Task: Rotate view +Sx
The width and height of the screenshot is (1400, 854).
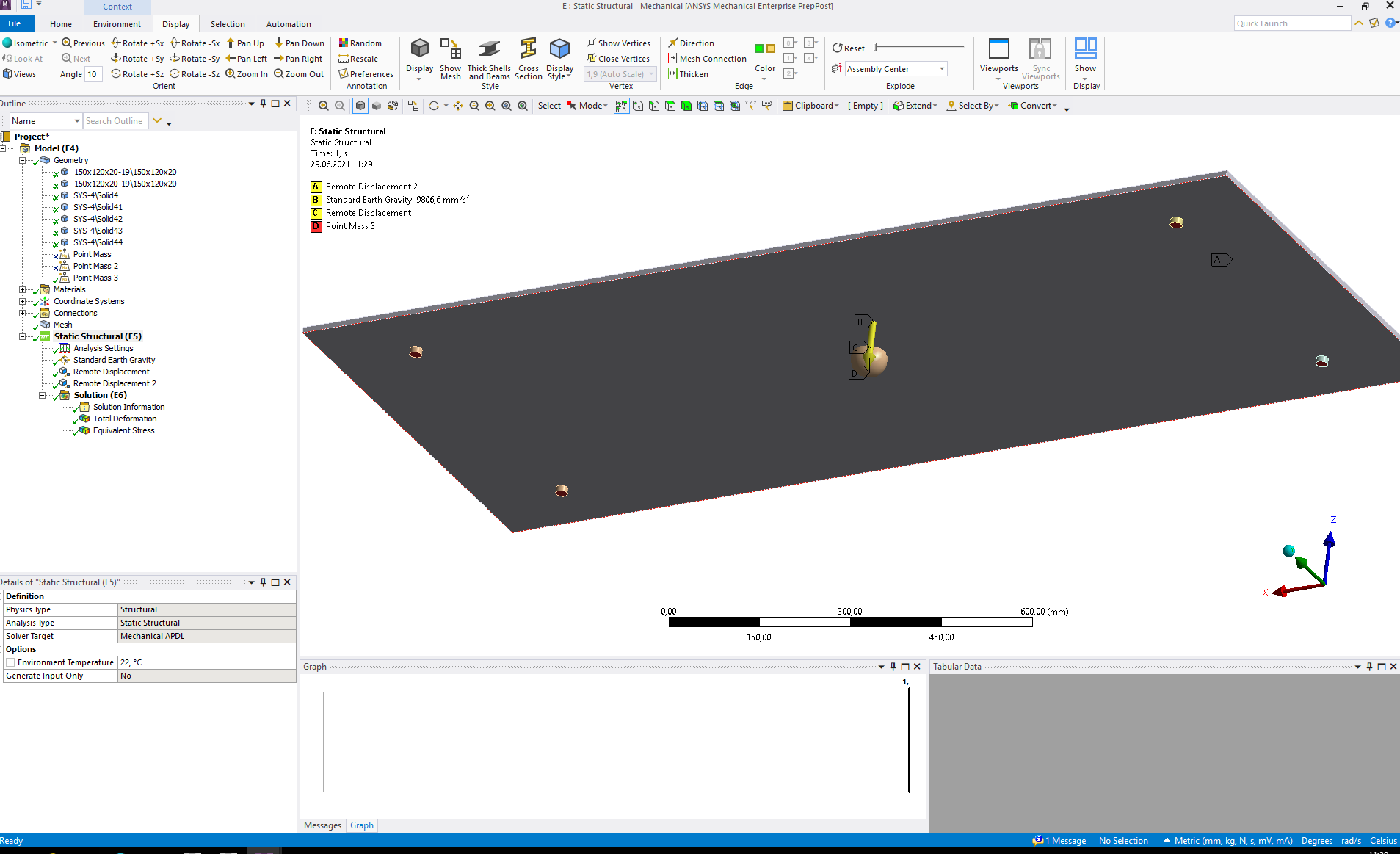Action: click(137, 43)
